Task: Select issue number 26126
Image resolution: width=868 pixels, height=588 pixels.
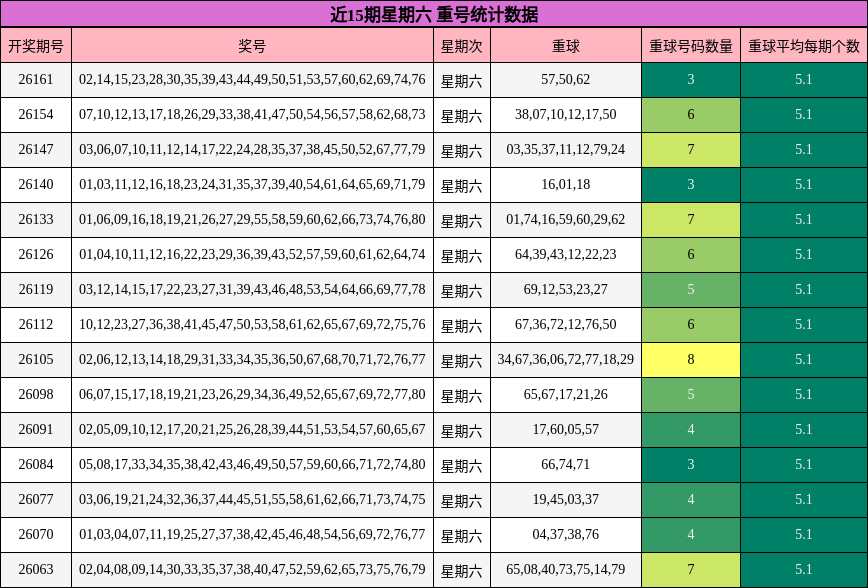Action: pos(36,255)
